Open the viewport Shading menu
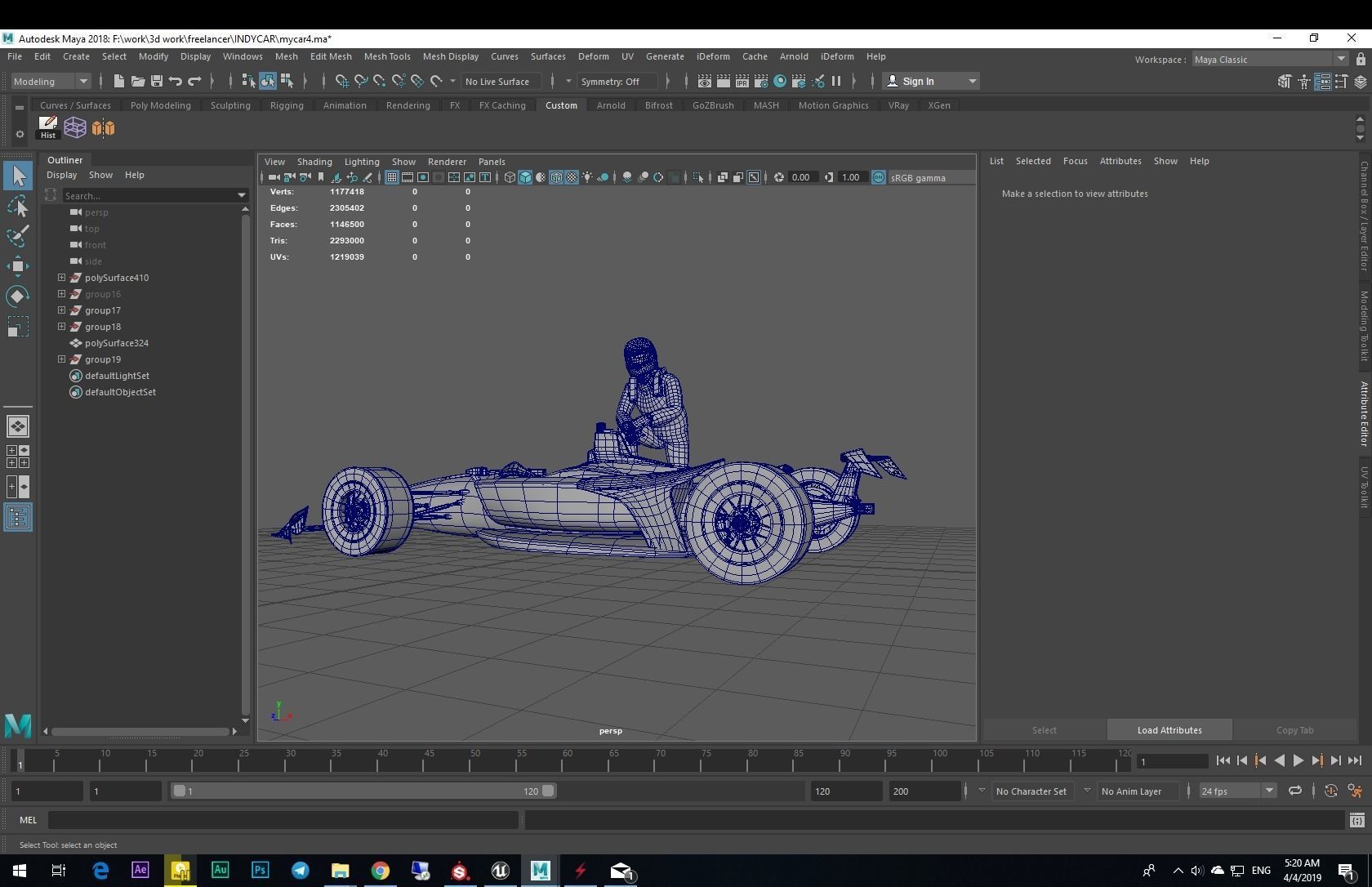 (x=314, y=162)
